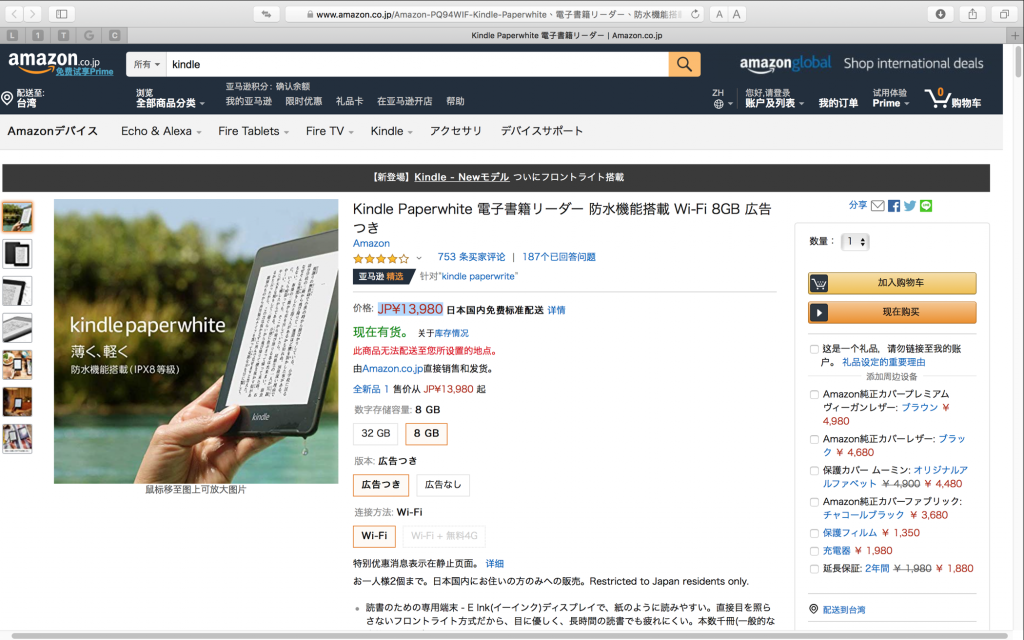Open the Kindle navigation menu
Image resolution: width=1024 pixels, height=640 pixels.
(391, 131)
